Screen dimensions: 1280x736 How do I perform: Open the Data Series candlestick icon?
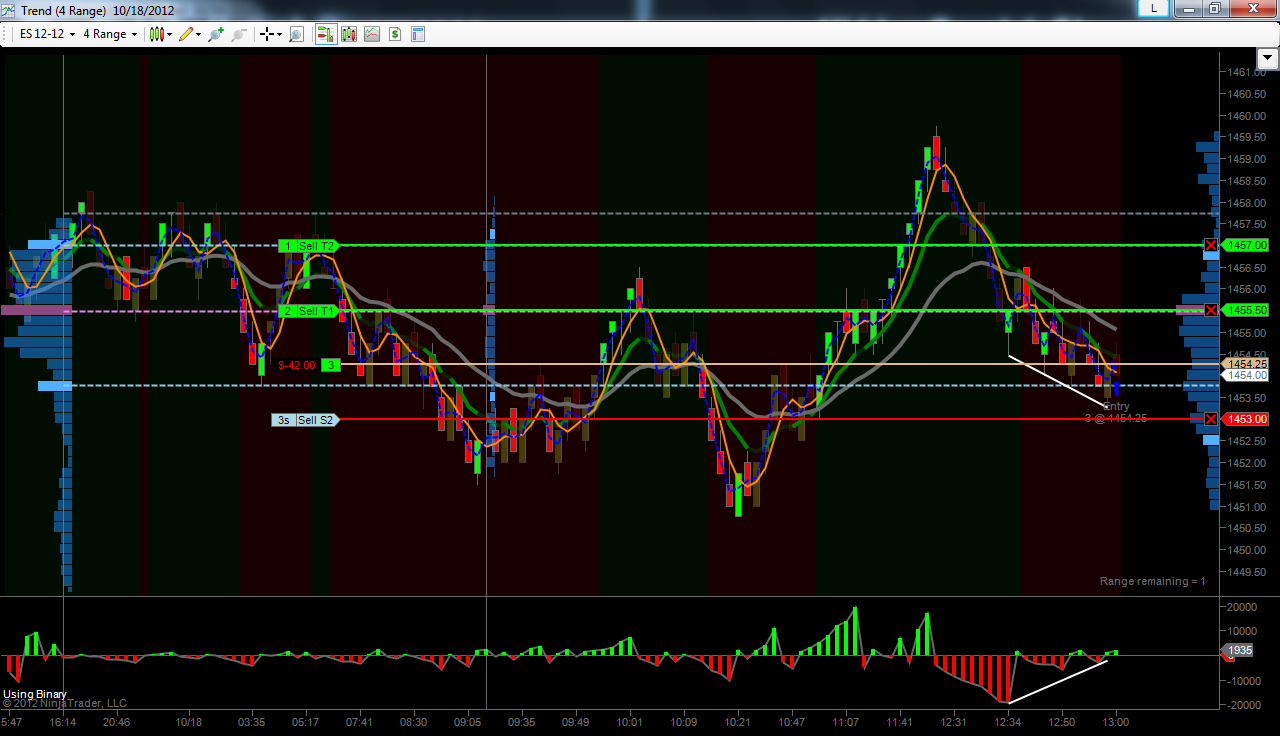click(349, 34)
